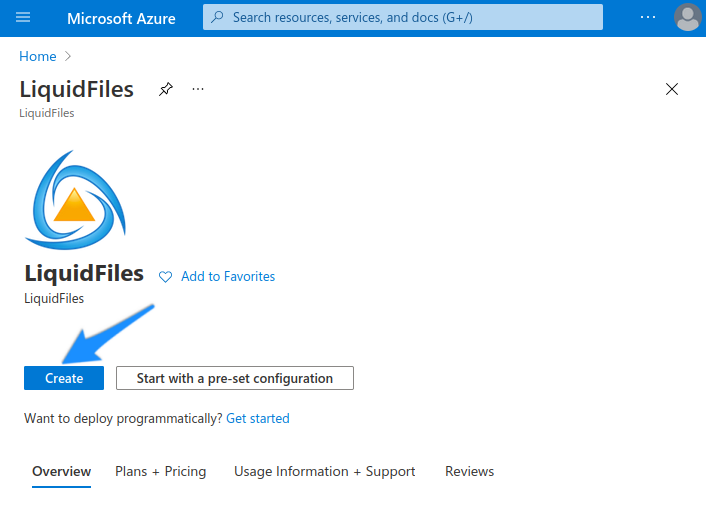Click the LiquidFiles publisher text under the Add to Favorites heading
Viewport: 706px width, 511px height.
click(x=54, y=298)
